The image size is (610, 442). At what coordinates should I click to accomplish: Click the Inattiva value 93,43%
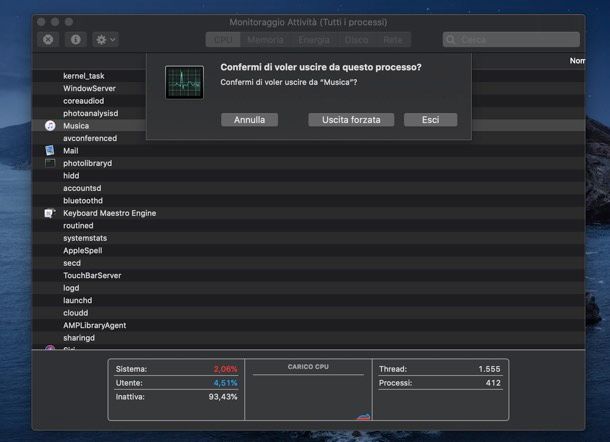coord(223,397)
